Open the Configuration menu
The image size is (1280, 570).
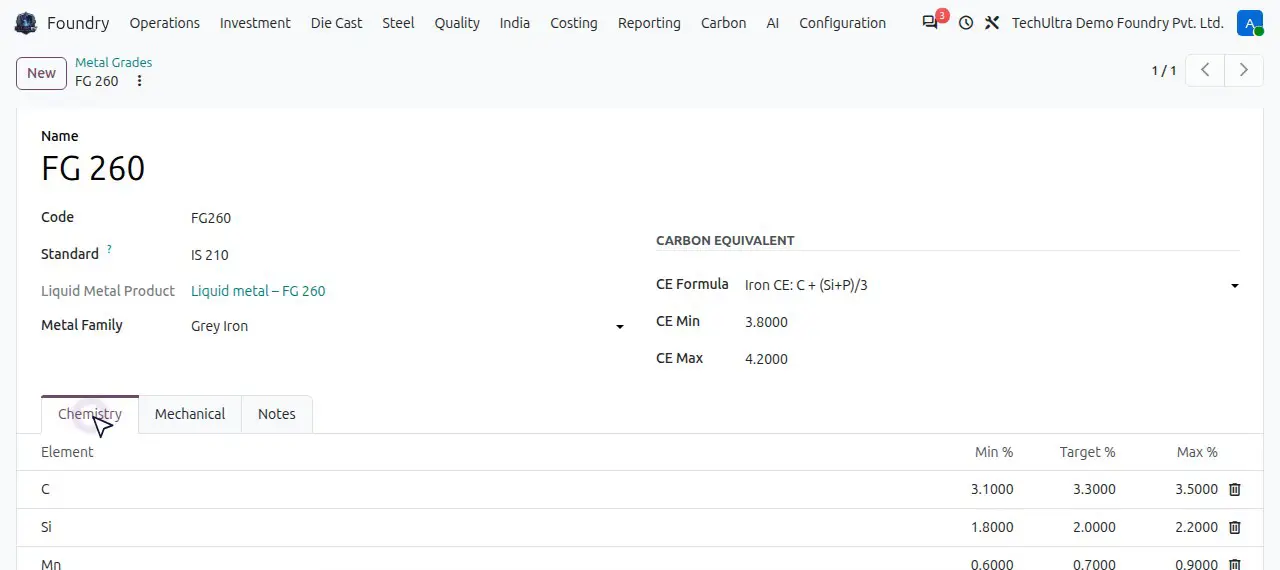pos(843,23)
